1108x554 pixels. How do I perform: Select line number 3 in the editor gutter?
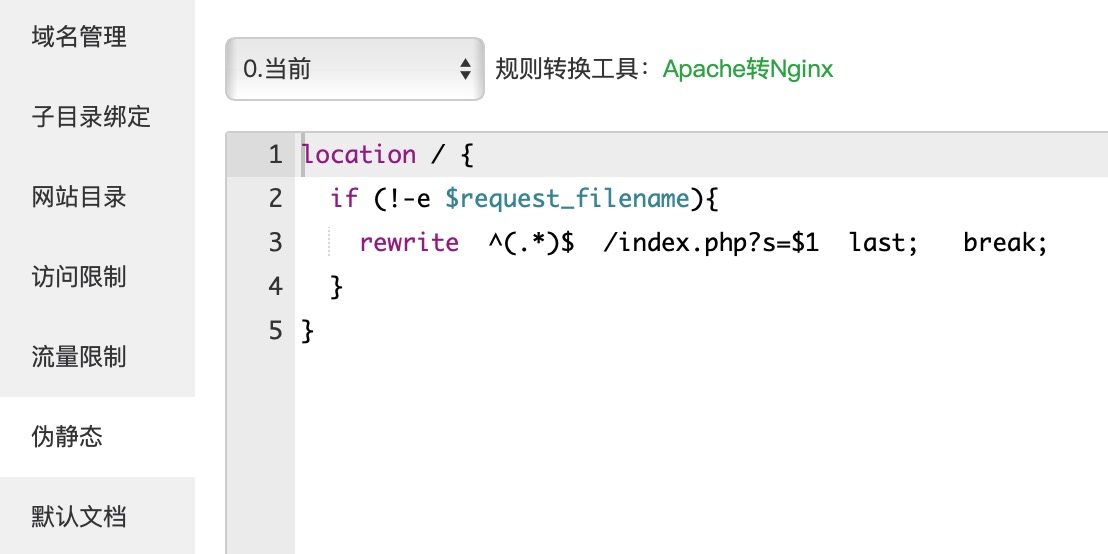(x=275, y=243)
